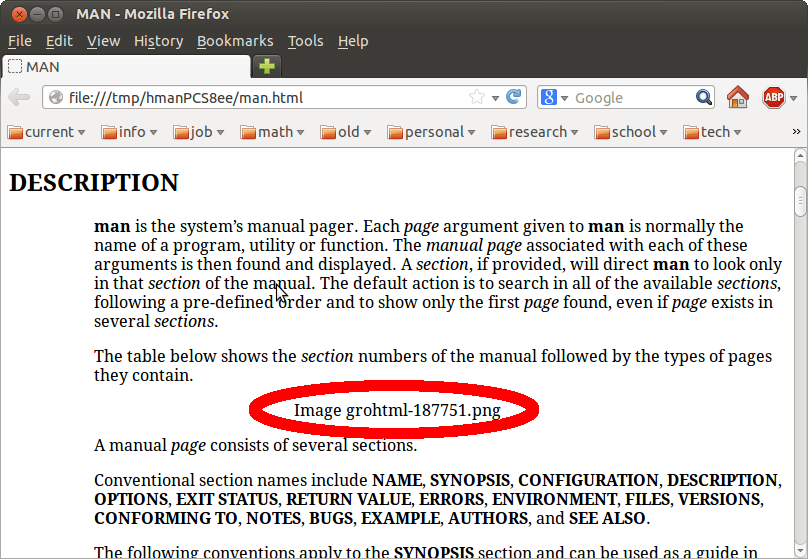Click the Adblock Plus ABP icon
Viewport: 808px width, 559px height.
(x=773, y=97)
